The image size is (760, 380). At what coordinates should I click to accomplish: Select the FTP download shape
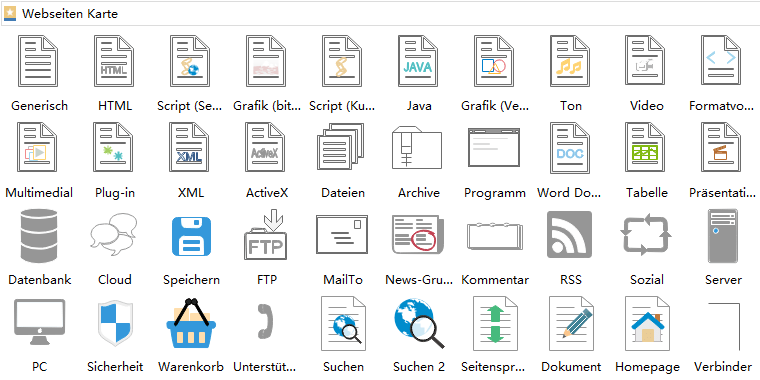(266, 234)
